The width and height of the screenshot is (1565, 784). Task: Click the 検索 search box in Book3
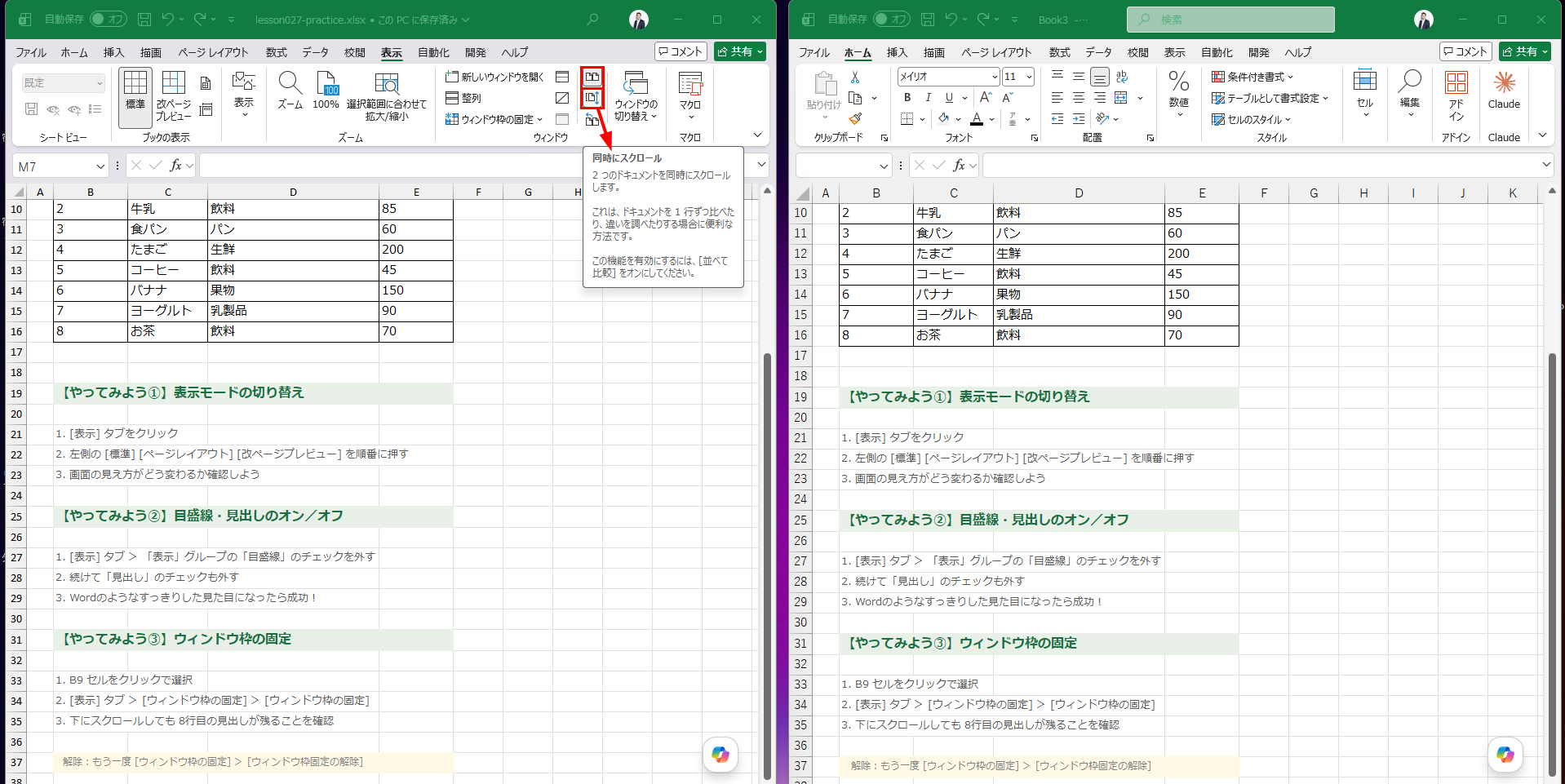pyautogui.click(x=1230, y=20)
